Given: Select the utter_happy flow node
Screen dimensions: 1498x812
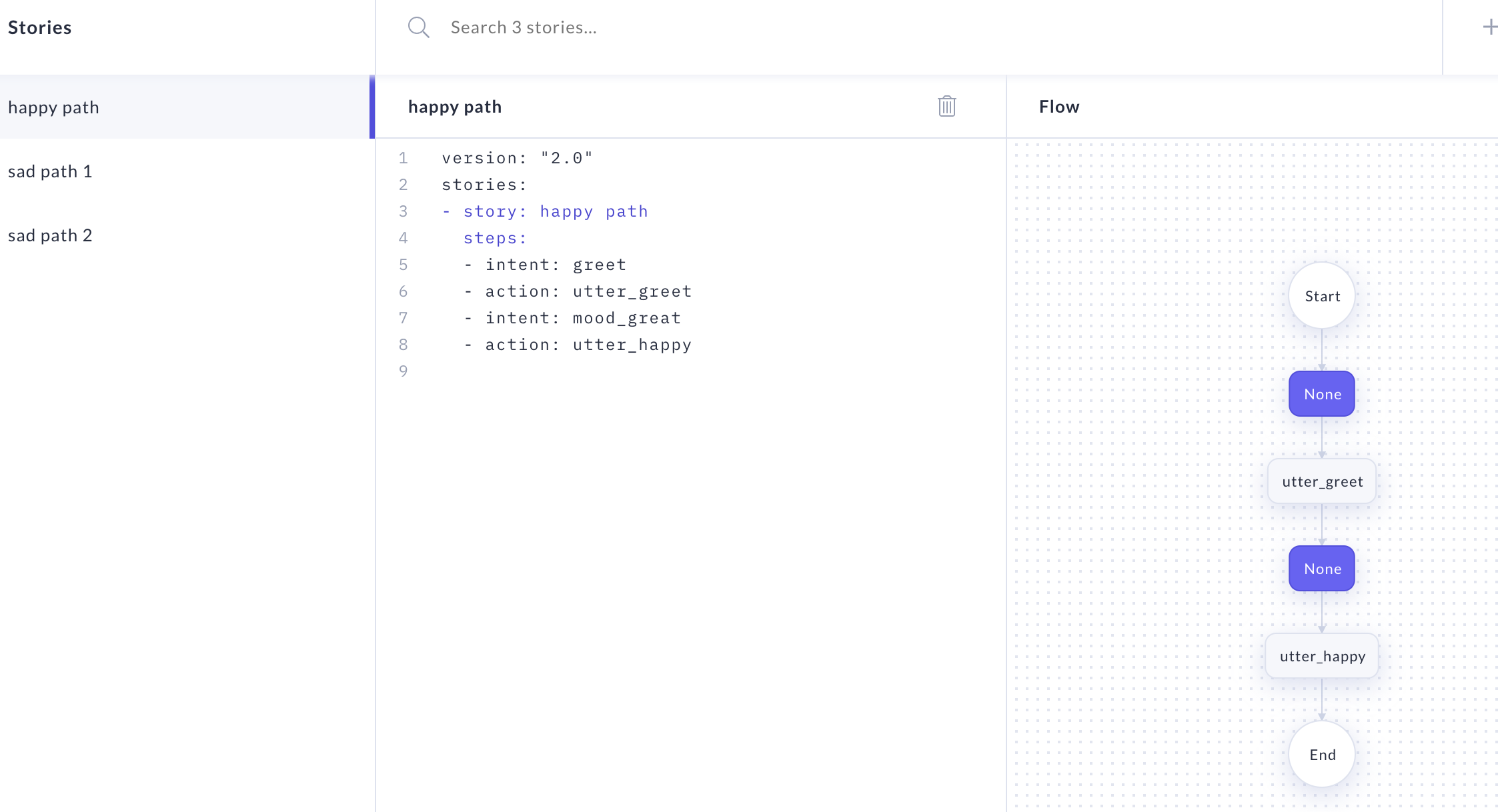Looking at the screenshot, I should tap(1321, 656).
